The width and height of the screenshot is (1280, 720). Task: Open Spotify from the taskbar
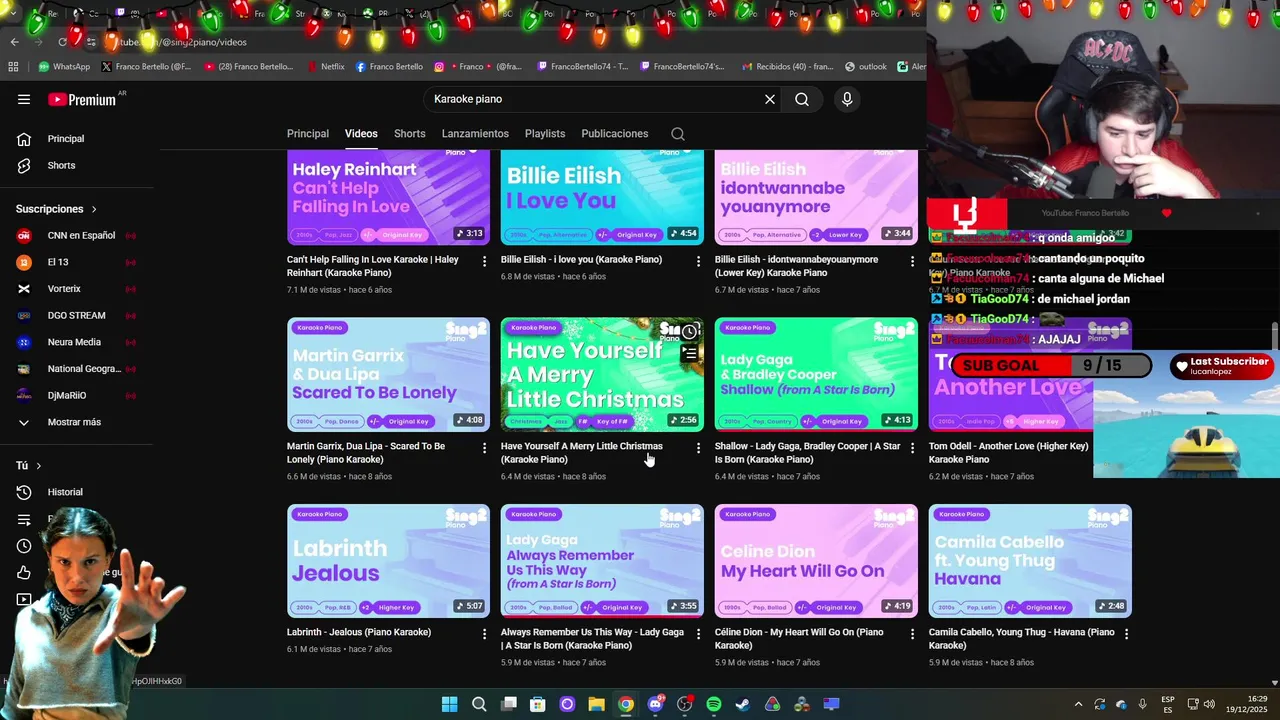713,704
